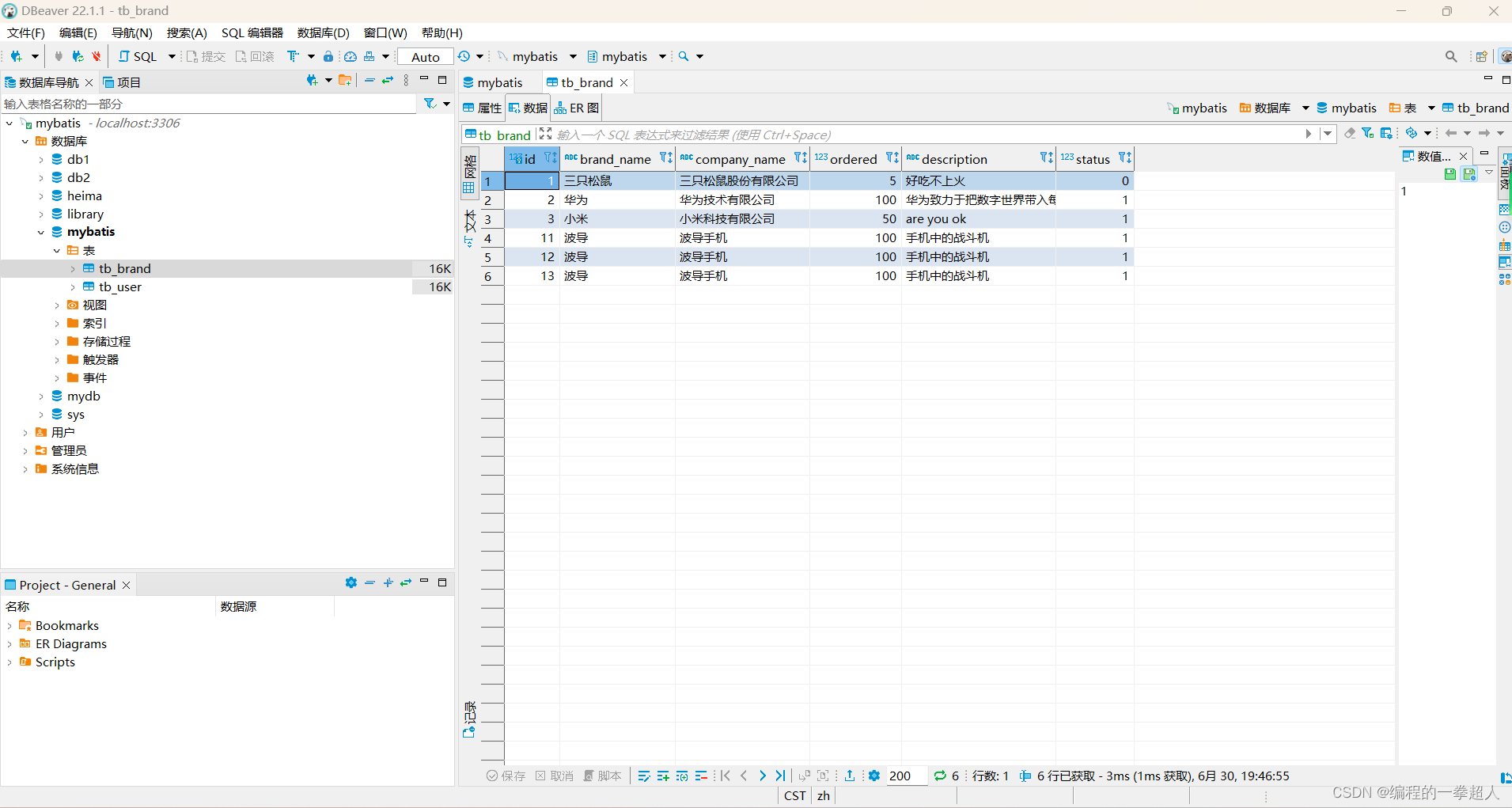Toggle auto-save value icon in the value panel
Image resolution: width=1512 pixels, height=808 pixels.
coord(1469,174)
